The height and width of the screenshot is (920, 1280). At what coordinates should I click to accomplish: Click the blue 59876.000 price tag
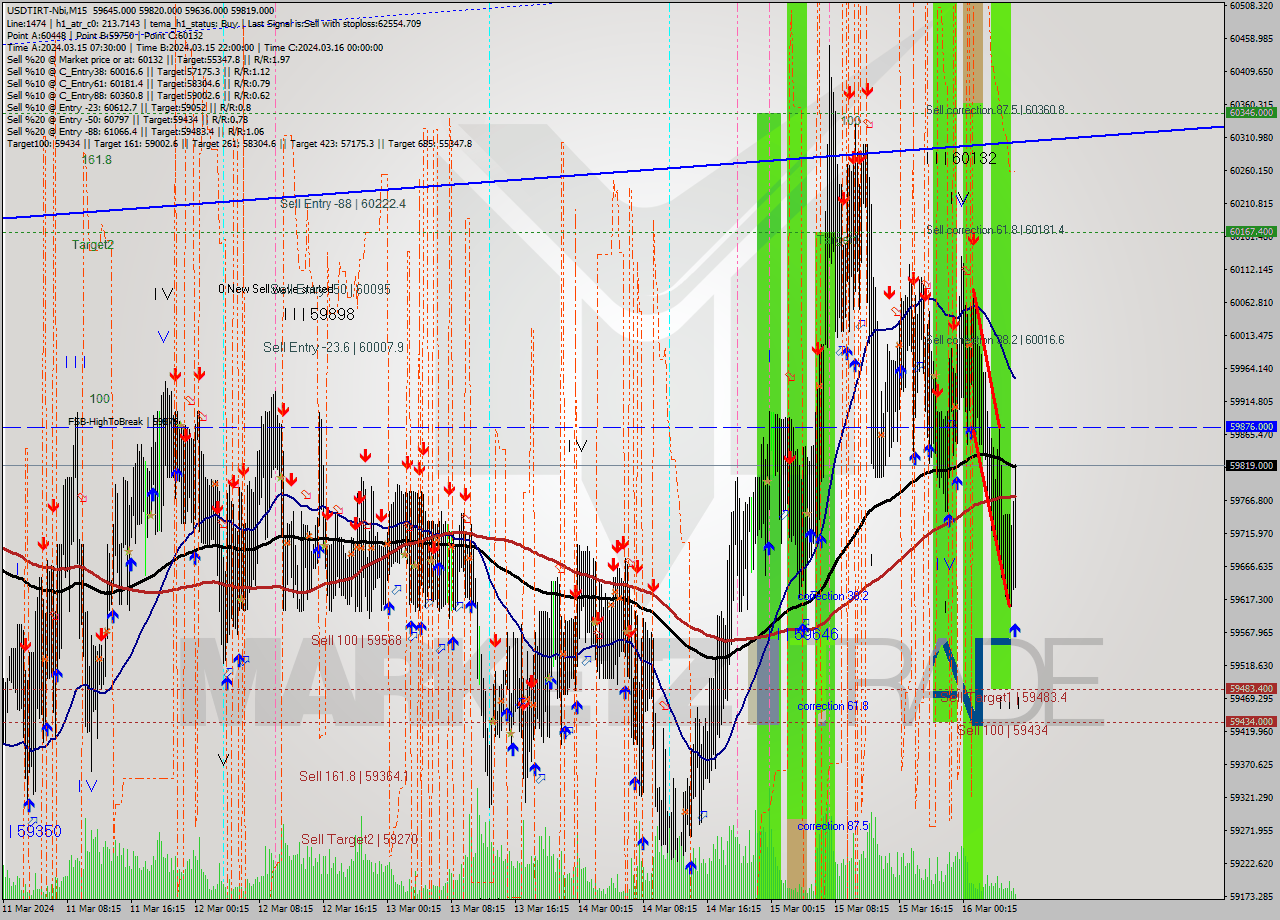(1251, 427)
